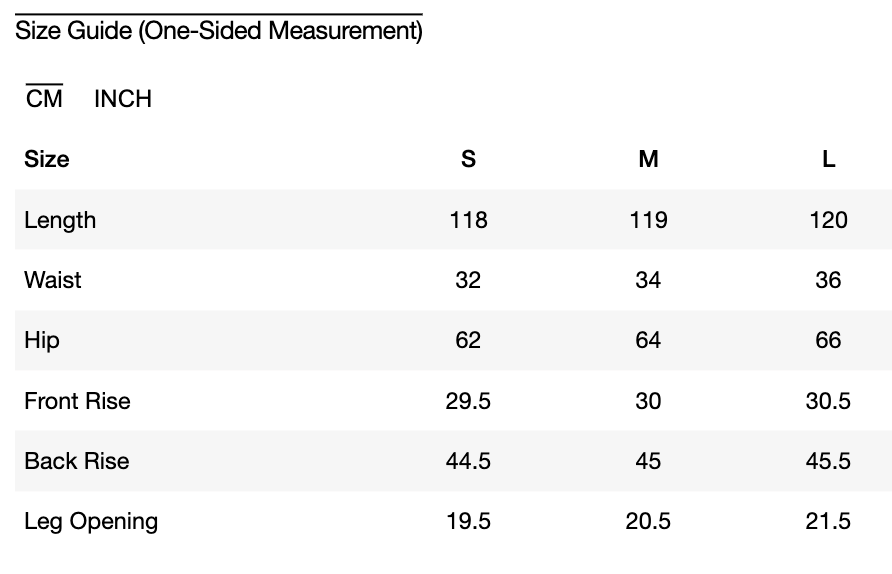Viewport: 892px width, 574px height.
Task: Click the Size Guide heading
Action: 218,31
